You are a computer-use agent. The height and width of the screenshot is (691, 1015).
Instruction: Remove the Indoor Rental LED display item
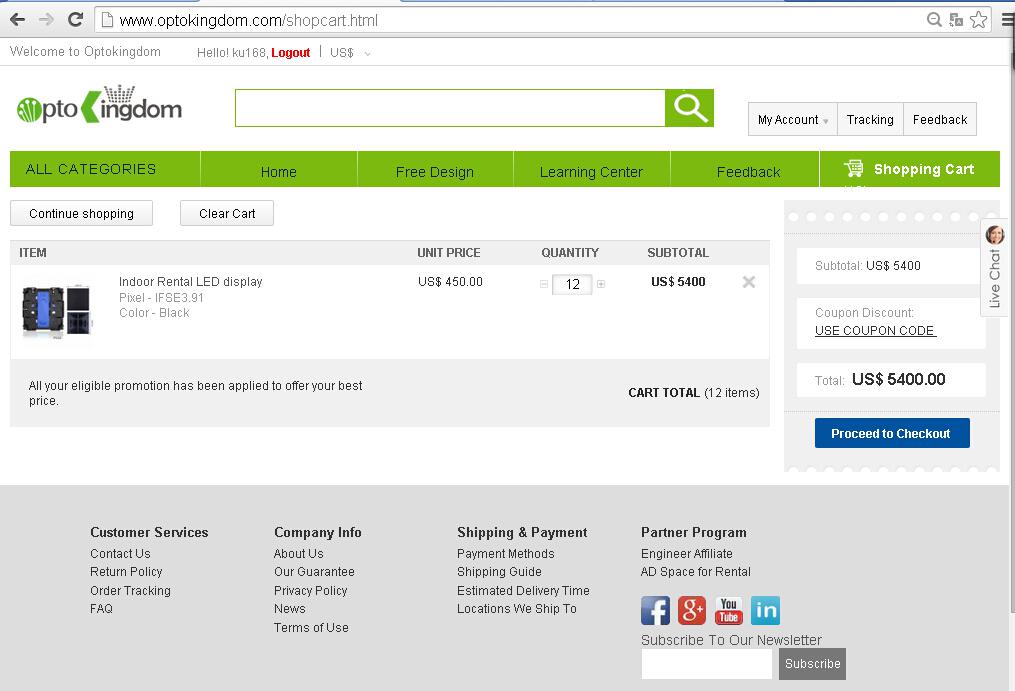pos(748,282)
